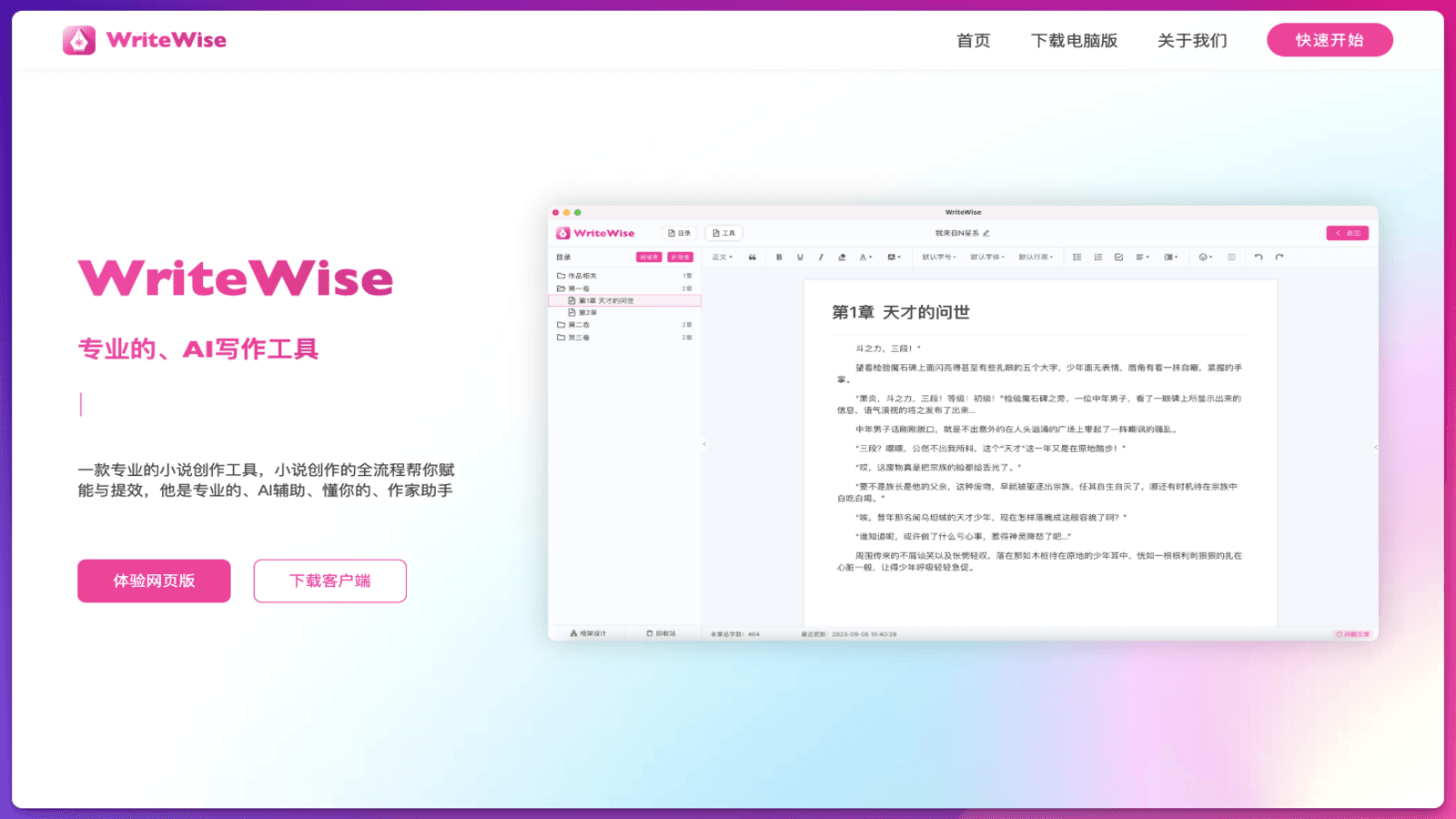Click the 问题反馈 feedback link
This screenshot has width=1456, height=819.
click(x=1352, y=634)
